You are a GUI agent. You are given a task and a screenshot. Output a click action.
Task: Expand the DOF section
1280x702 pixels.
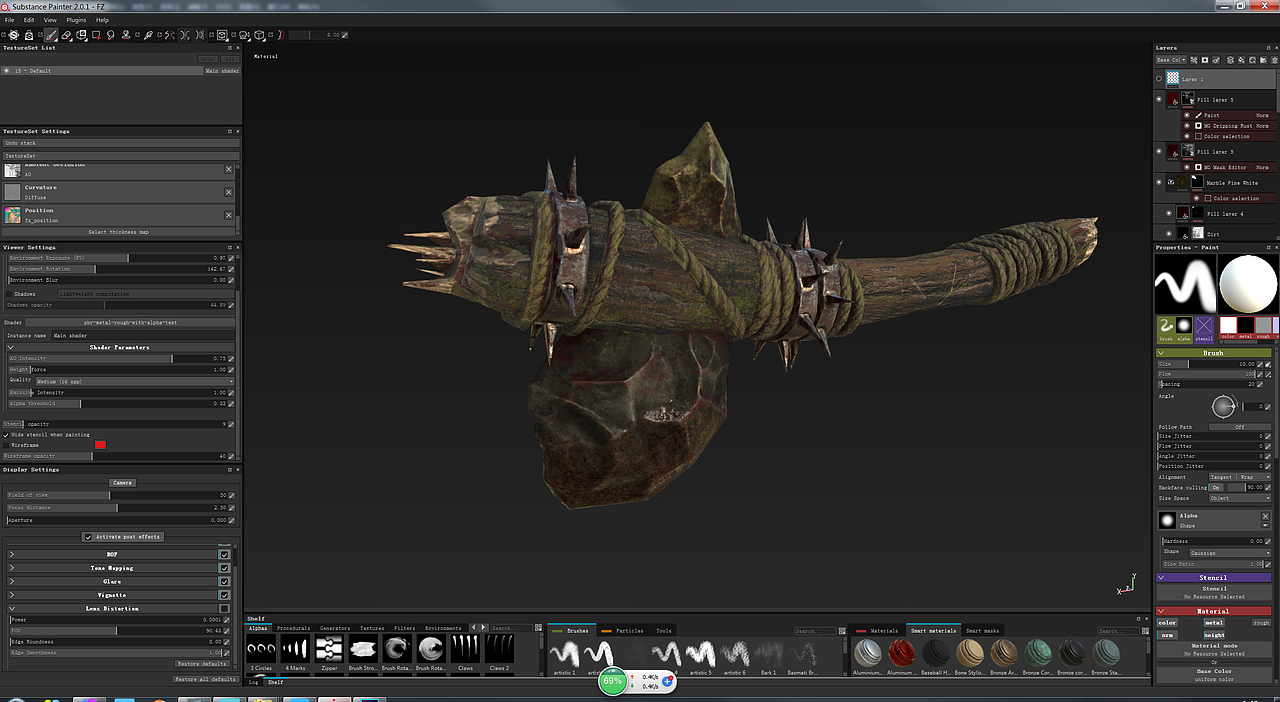[12, 554]
